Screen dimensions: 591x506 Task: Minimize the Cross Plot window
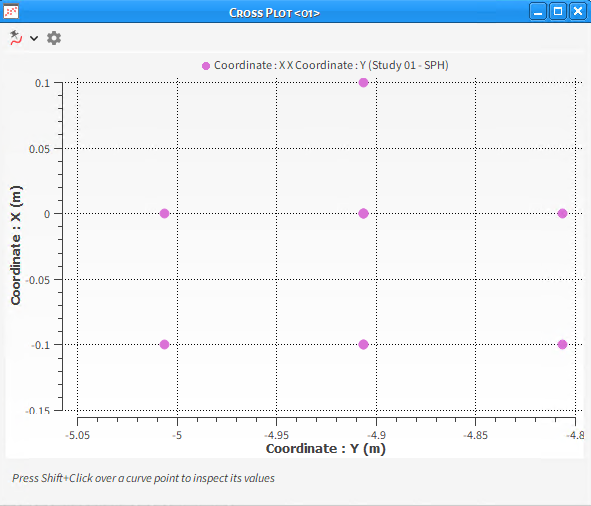[x=538, y=12]
